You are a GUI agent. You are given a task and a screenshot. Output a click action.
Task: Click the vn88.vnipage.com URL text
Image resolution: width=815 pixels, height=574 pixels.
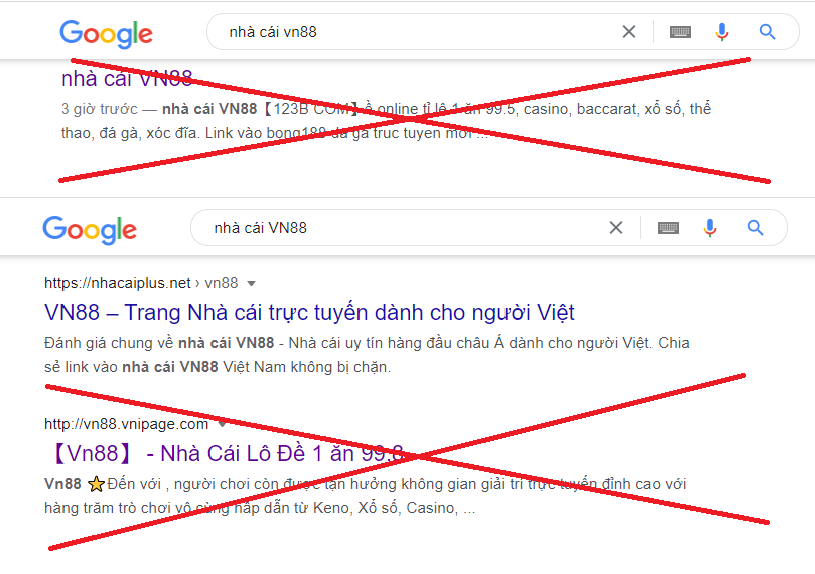coord(126,424)
